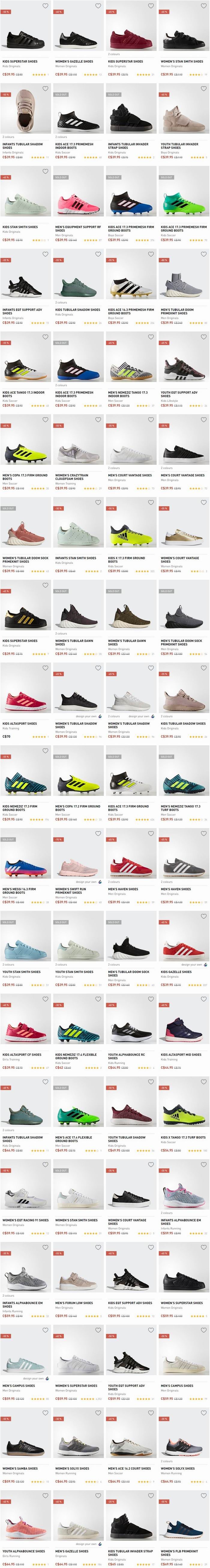Open Men's Ace 16.2 Court Shoes title link
The height and width of the screenshot is (1568, 210).
(x=130, y=1469)
